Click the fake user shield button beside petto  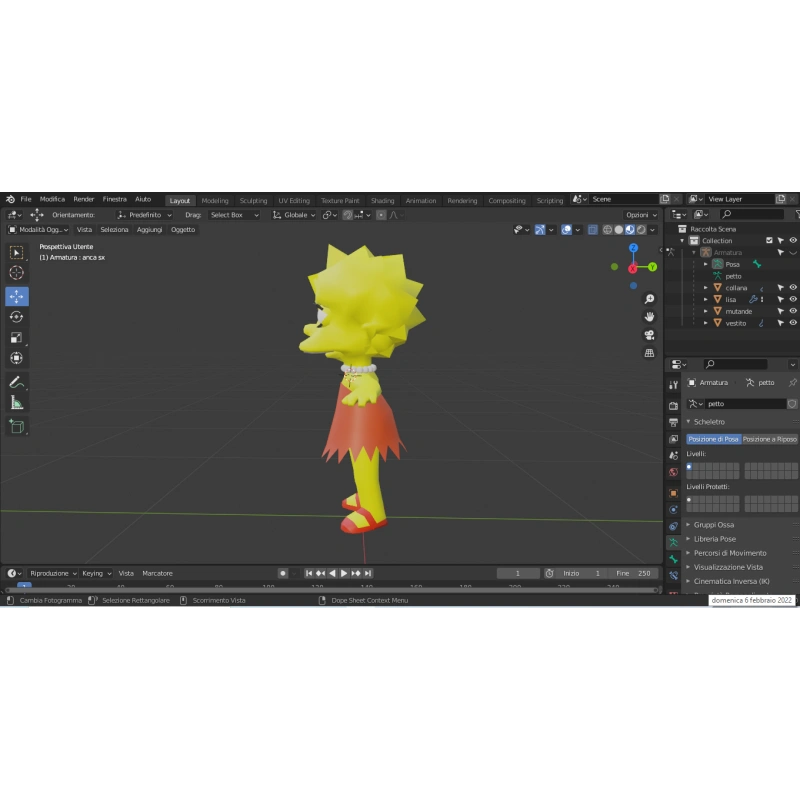pyautogui.click(x=792, y=404)
